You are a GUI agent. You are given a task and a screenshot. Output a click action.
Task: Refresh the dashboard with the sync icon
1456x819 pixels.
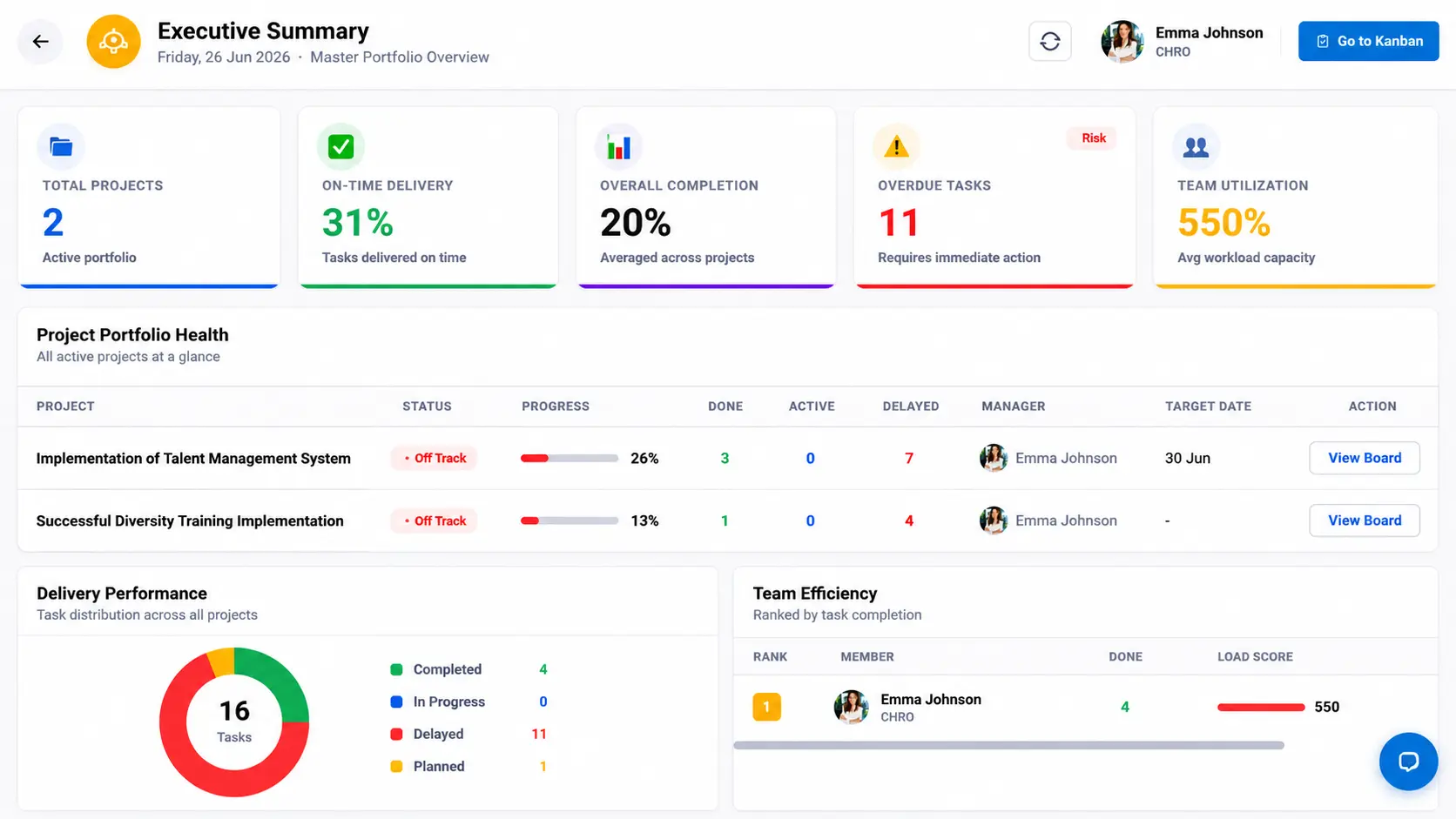pyautogui.click(x=1049, y=41)
